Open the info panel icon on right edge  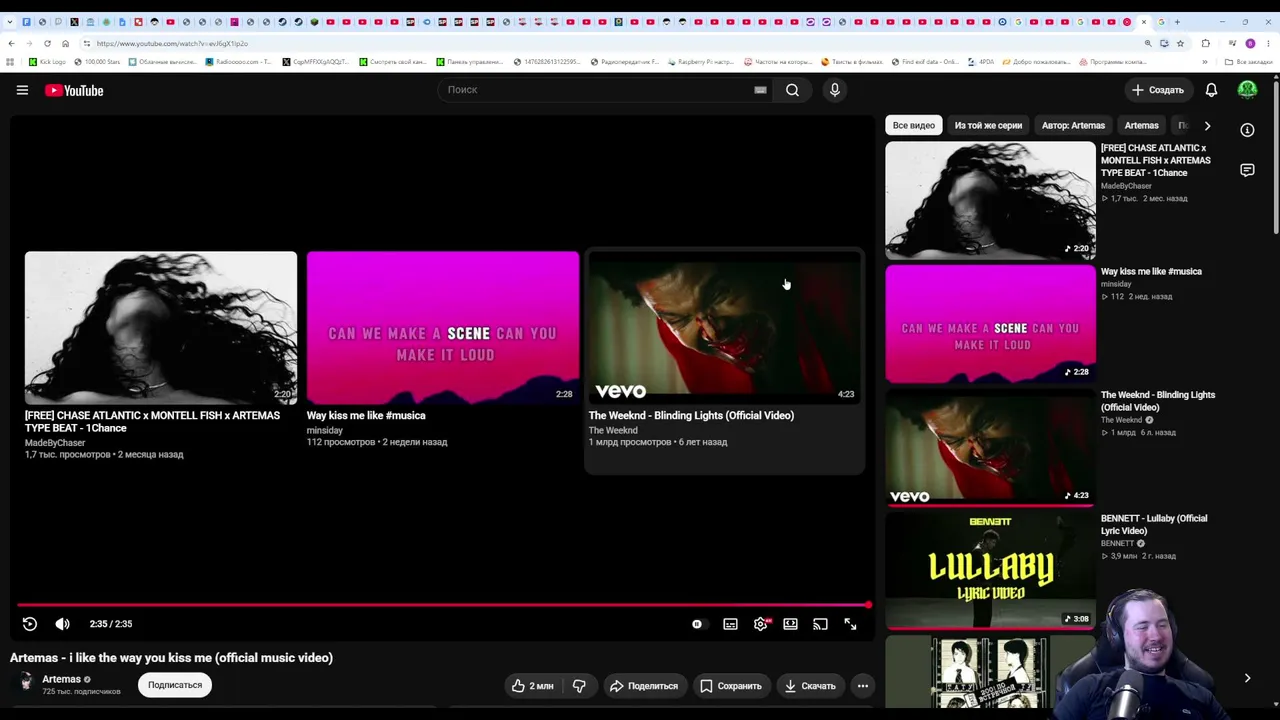(x=1247, y=130)
